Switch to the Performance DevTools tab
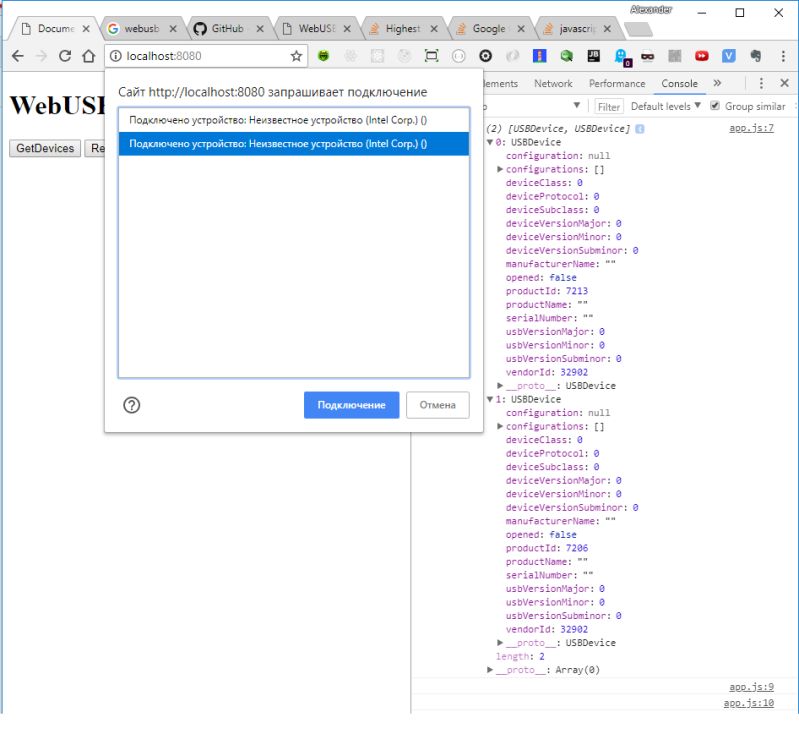 click(x=617, y=84)
